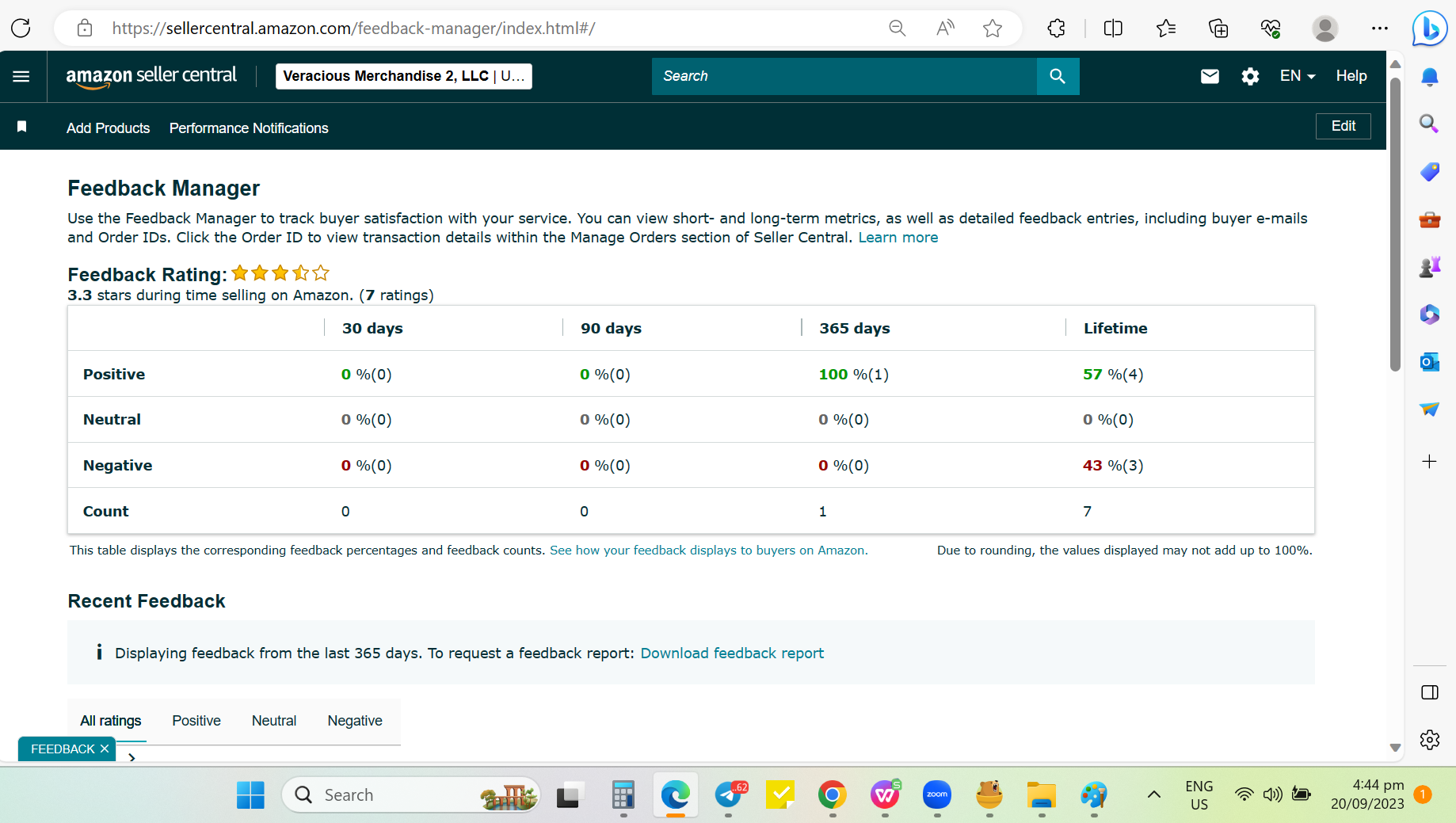This screenshot has width=1456, height=823.
Task: Open sidebar notifications bell icon
Action: click(x=1430, y=77)
